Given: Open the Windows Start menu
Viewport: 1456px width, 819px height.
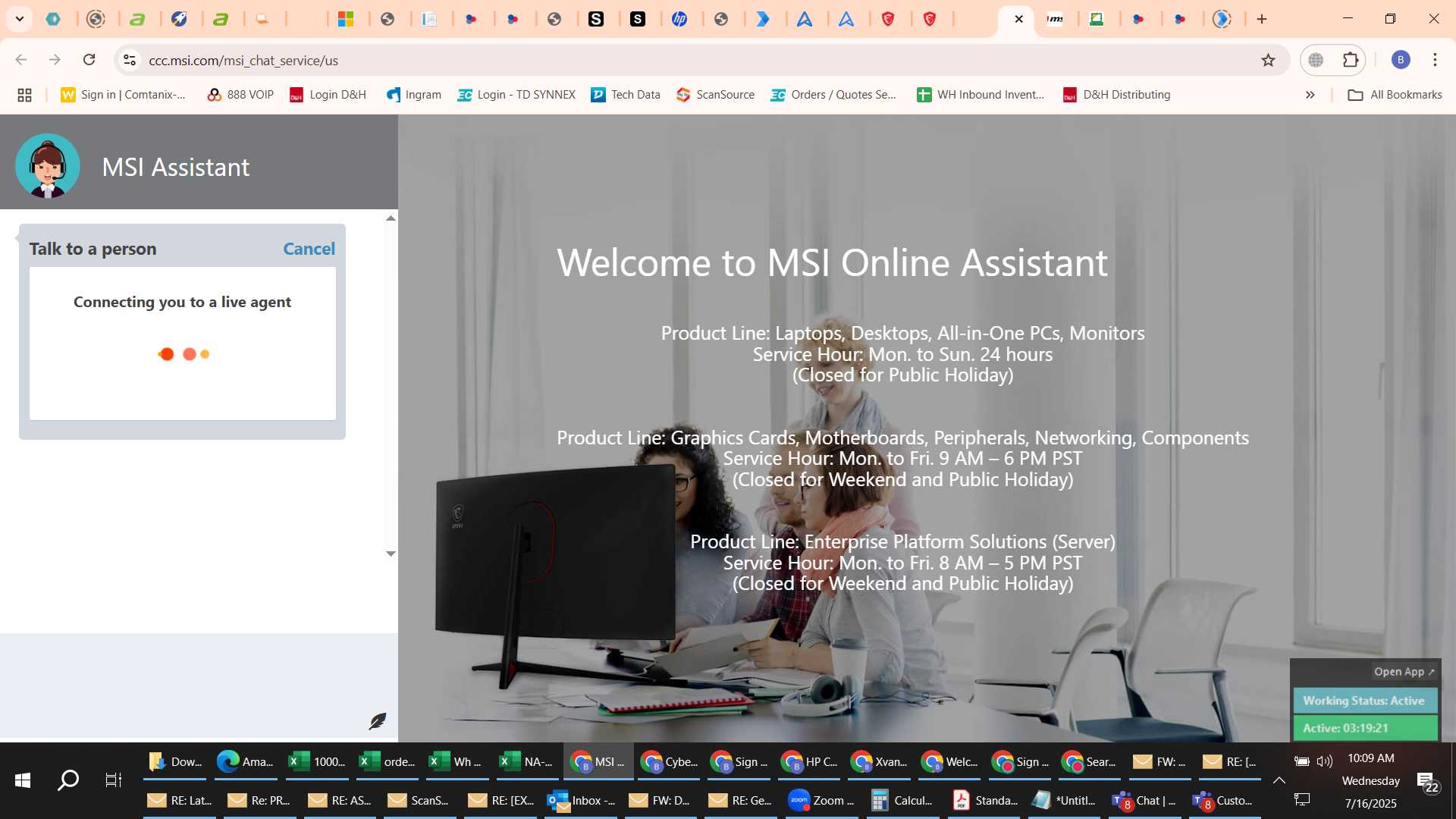Looking at the screenshot, I should 23,780.
